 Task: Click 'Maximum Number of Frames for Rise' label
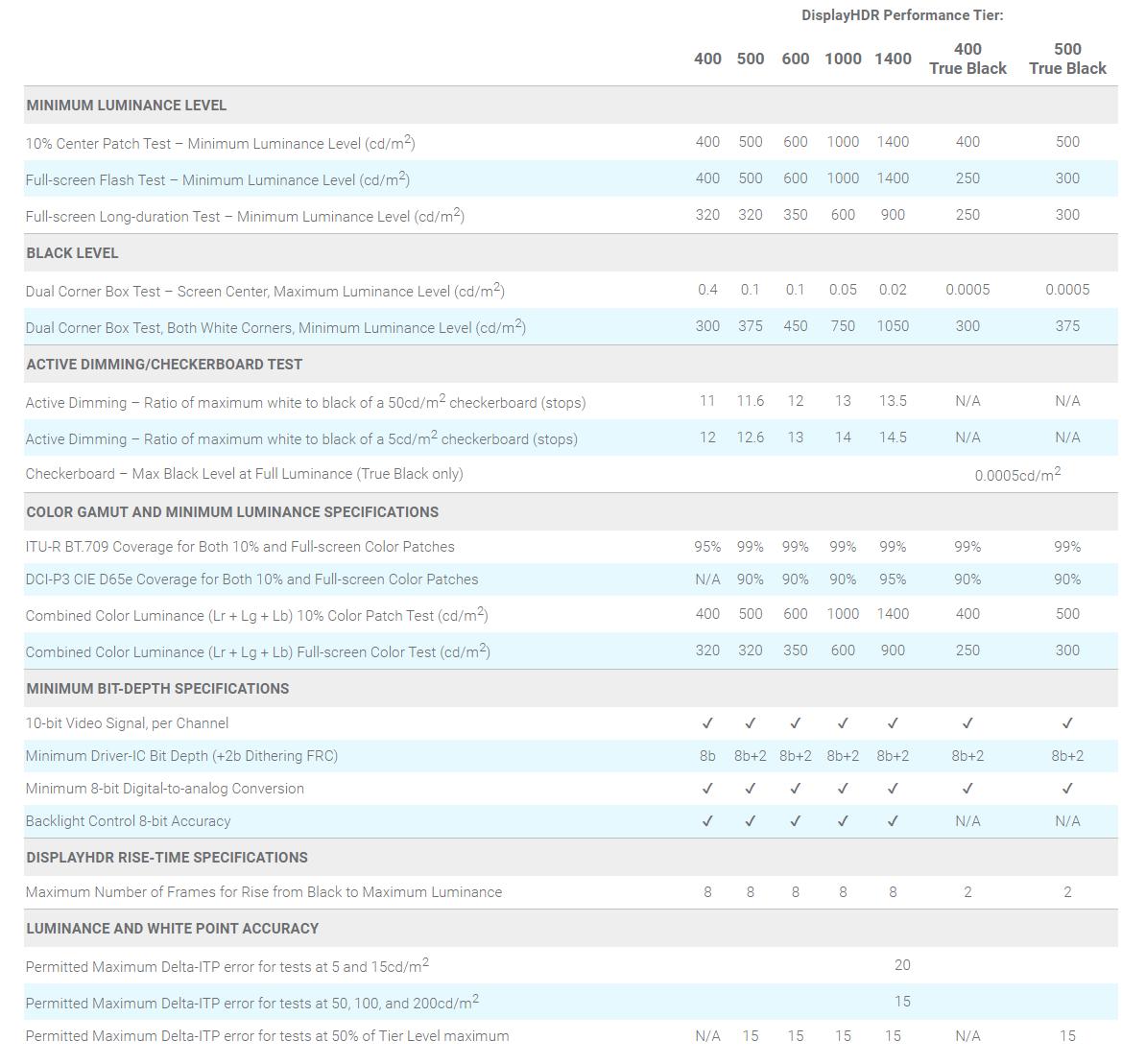(264, 892)
